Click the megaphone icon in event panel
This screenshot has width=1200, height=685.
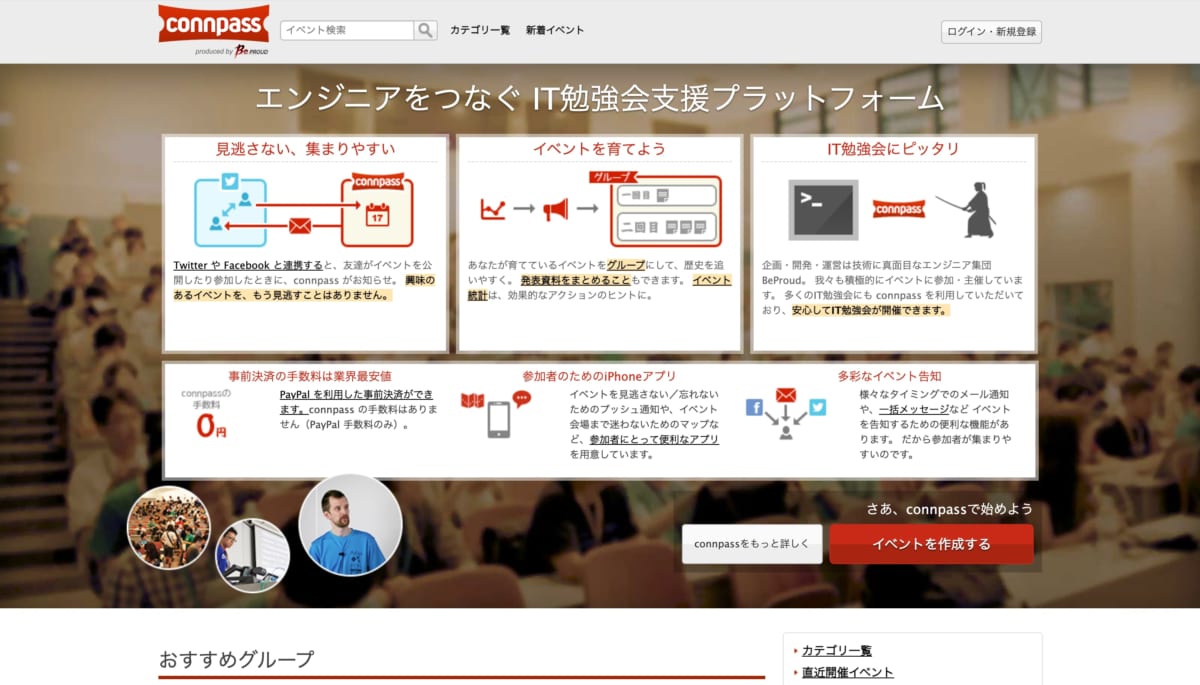point(555,209)
